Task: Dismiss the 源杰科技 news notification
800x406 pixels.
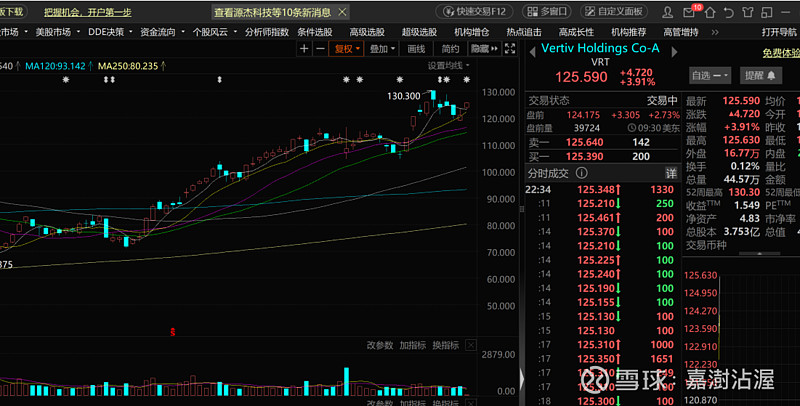Action: [342, 12]
